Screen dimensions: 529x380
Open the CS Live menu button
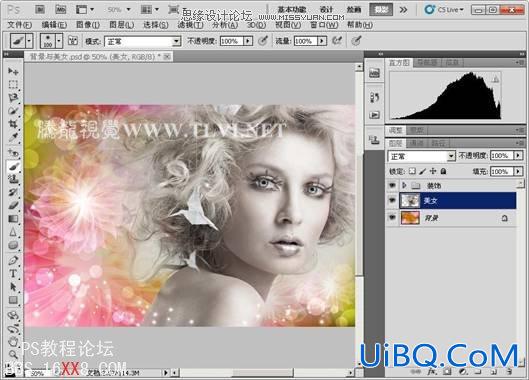(x=444, y=9)
